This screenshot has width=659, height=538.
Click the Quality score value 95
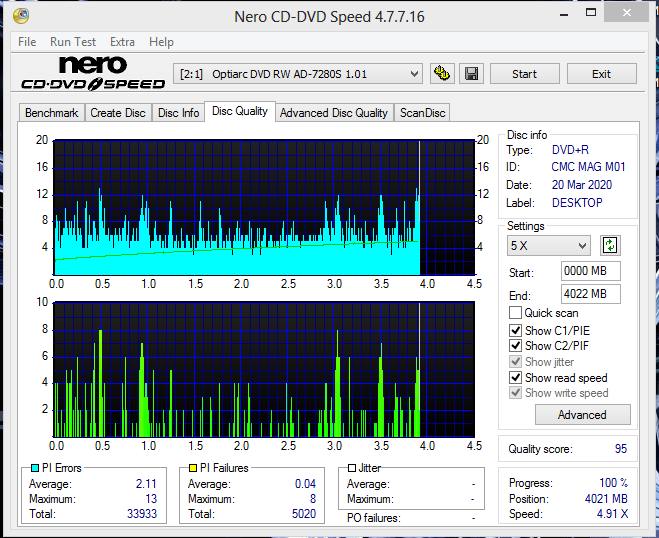[620, 449]
